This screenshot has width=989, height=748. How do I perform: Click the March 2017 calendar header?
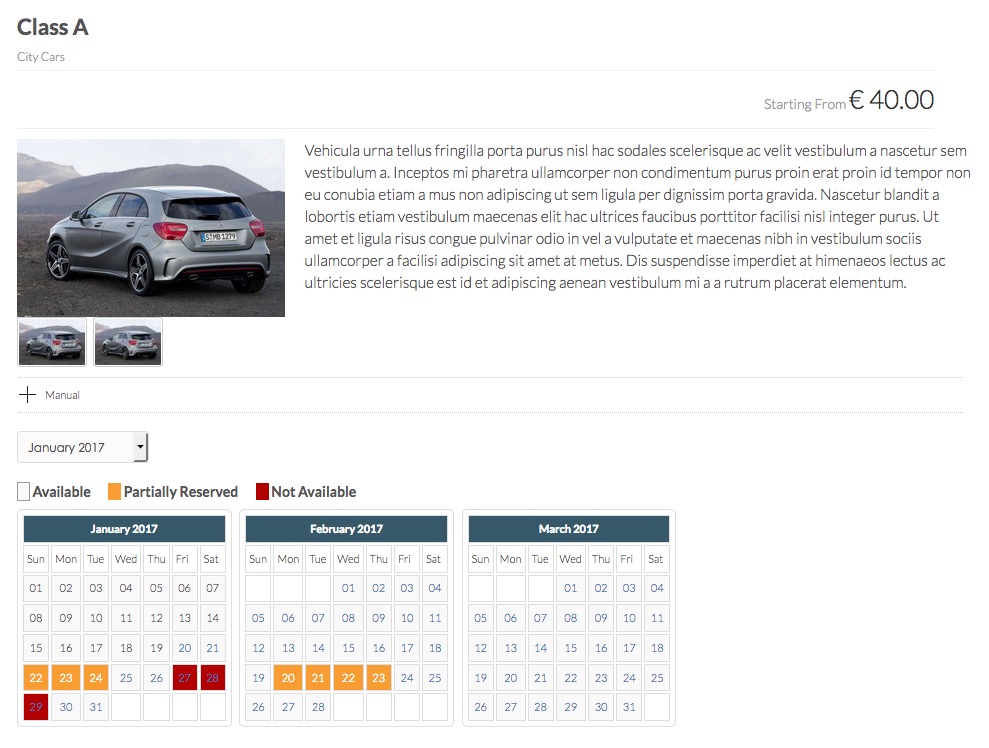coord(569,529)
